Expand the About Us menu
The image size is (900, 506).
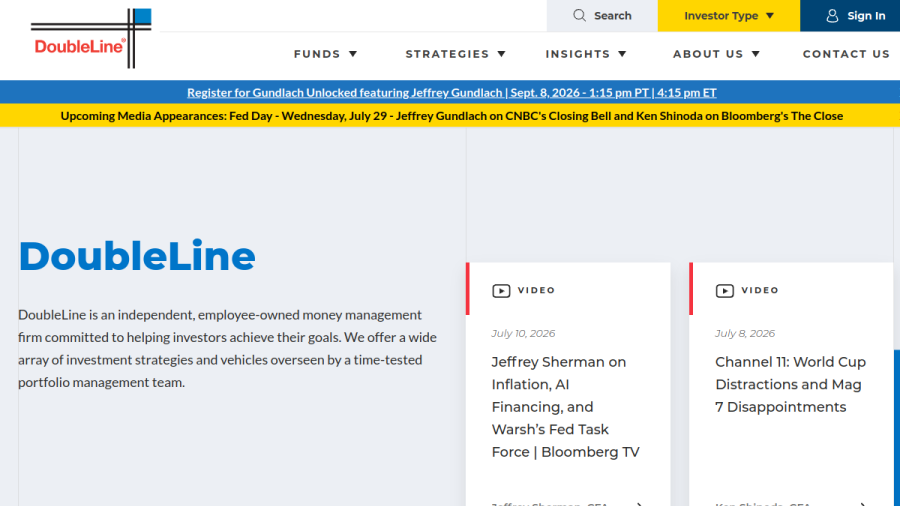[x=716, y=54]
